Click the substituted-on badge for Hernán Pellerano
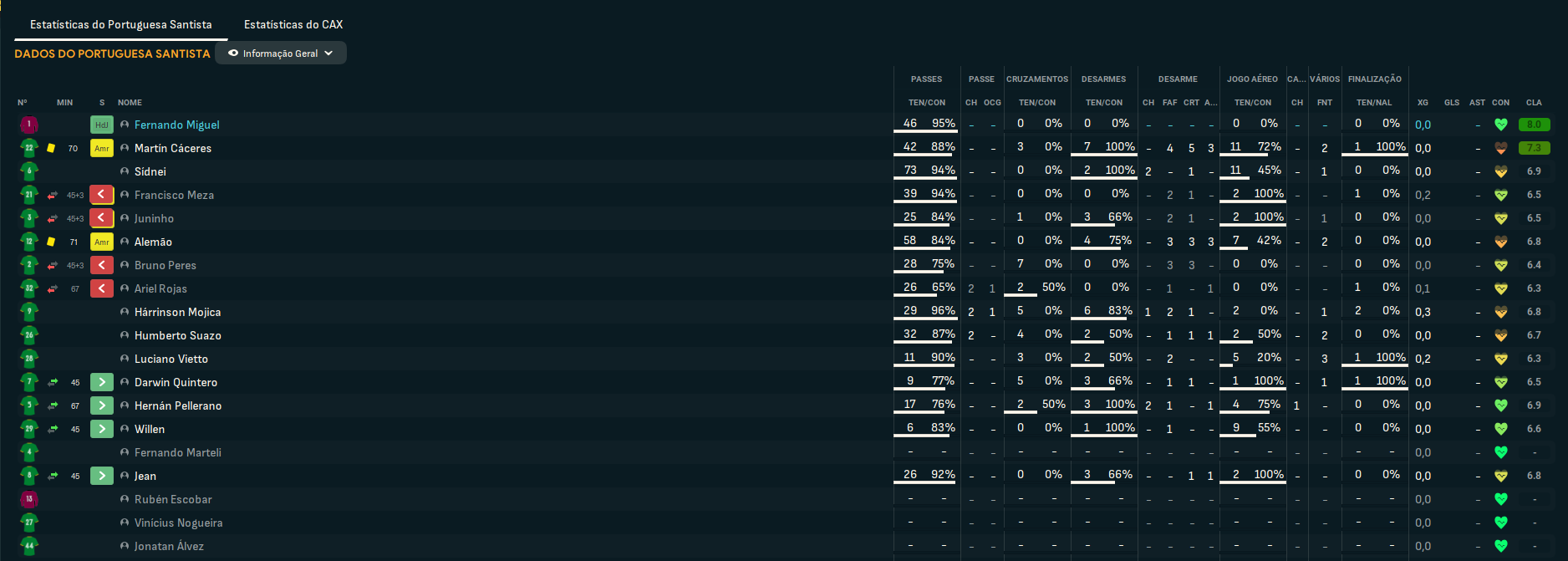Screen dimensions: 1568x561 coord(102,405)
